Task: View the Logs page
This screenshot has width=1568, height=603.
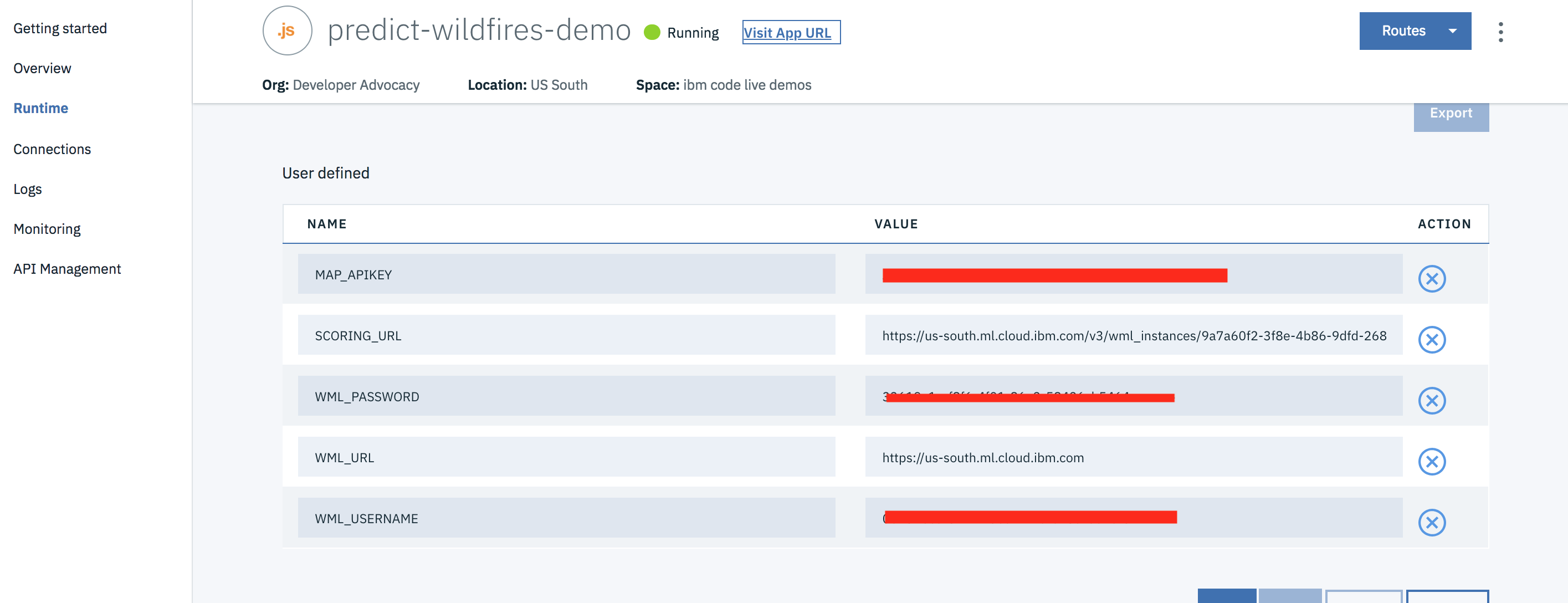Action: click(x=27, y=189)
